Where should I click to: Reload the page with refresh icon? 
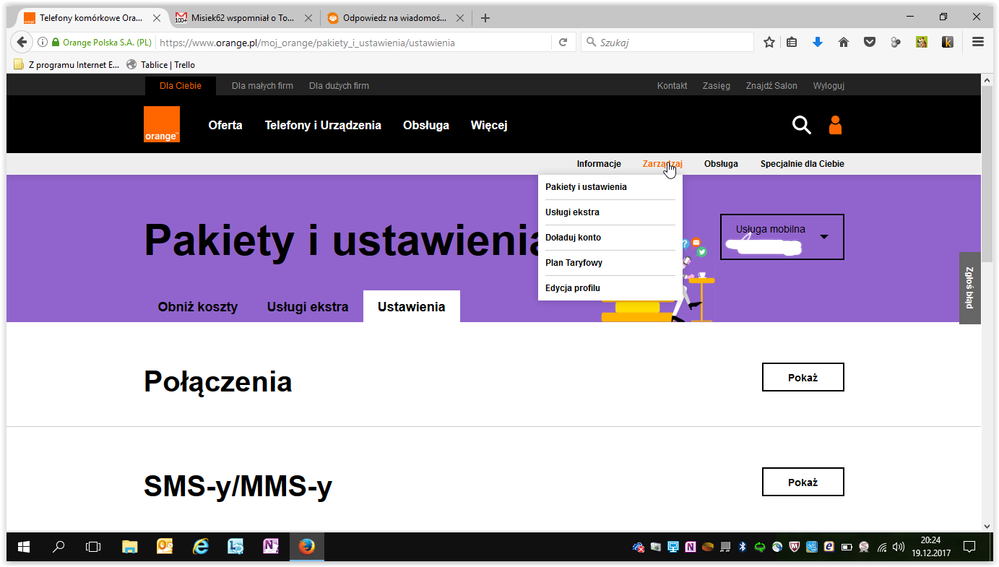[x=563, y=42]
